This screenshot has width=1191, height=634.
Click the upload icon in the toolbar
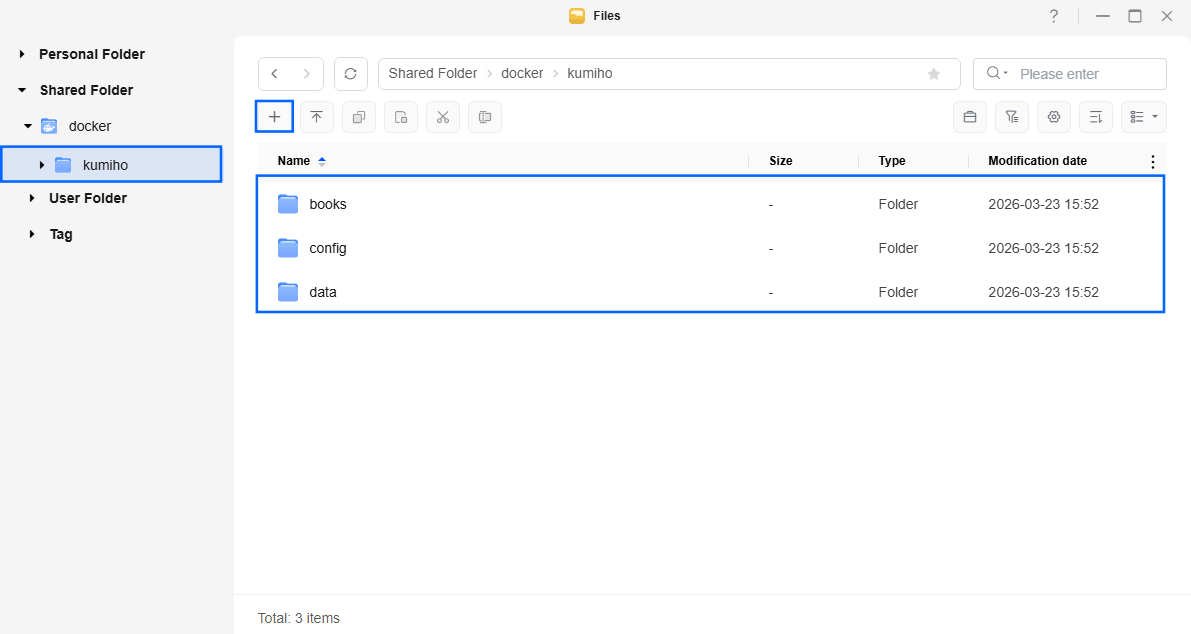click(316, 117)
